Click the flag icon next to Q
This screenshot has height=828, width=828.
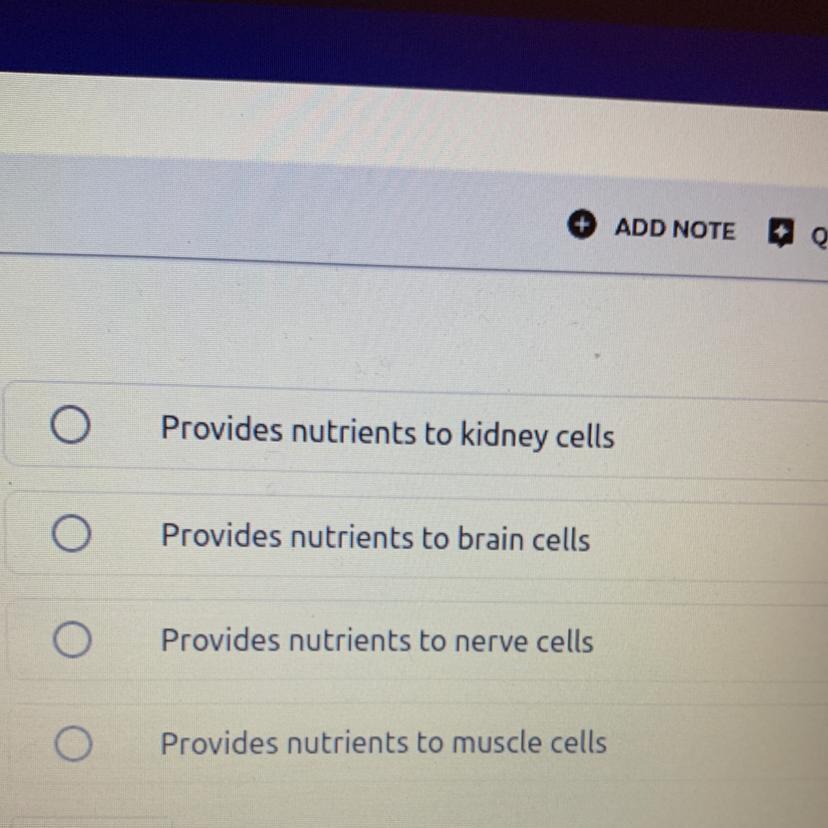(780, 234)
